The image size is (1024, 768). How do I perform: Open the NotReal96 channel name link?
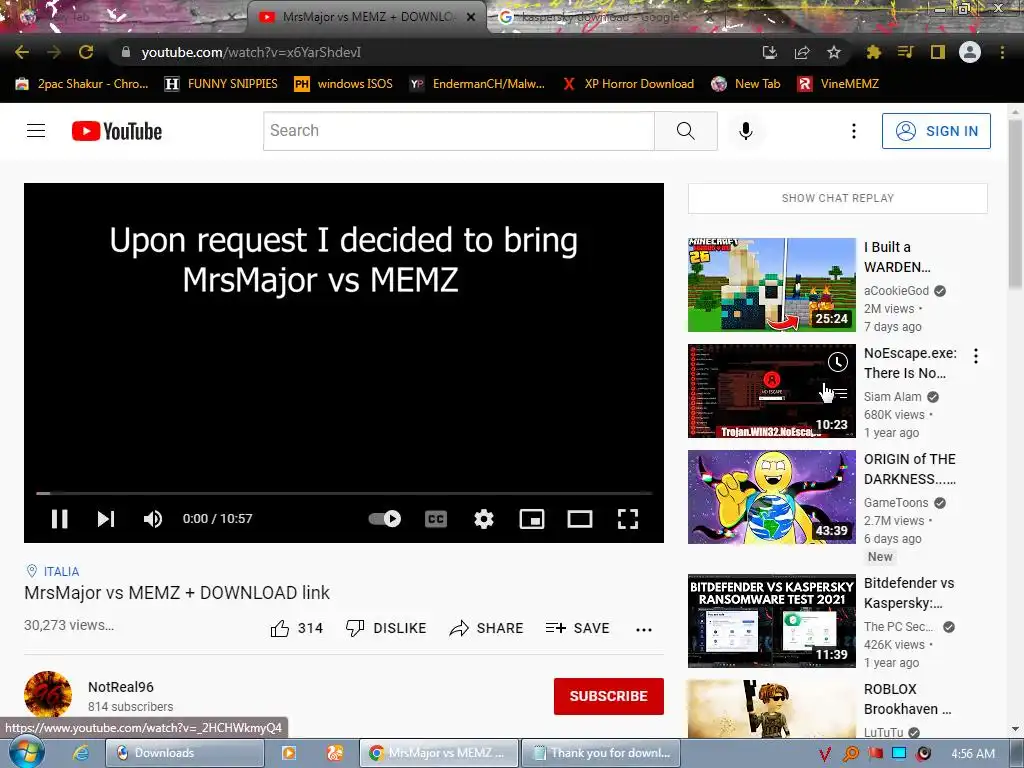click(x=121, y=687)
